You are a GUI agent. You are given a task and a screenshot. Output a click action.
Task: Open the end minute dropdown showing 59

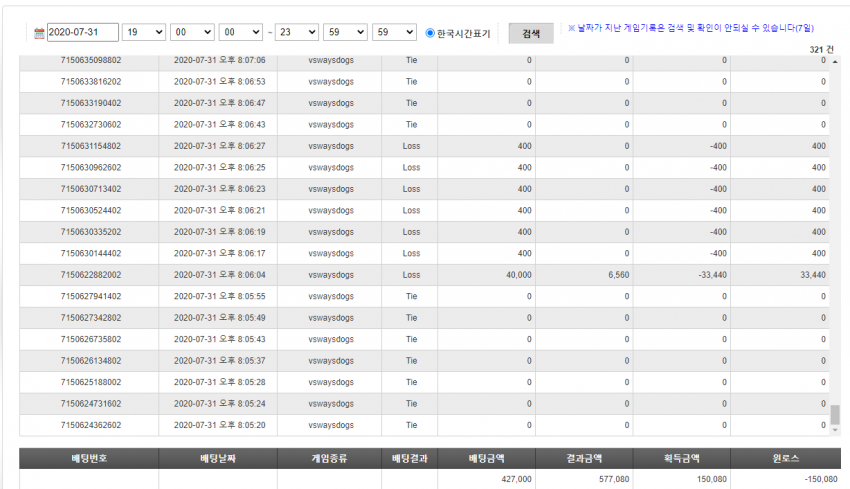click(345, 33)
